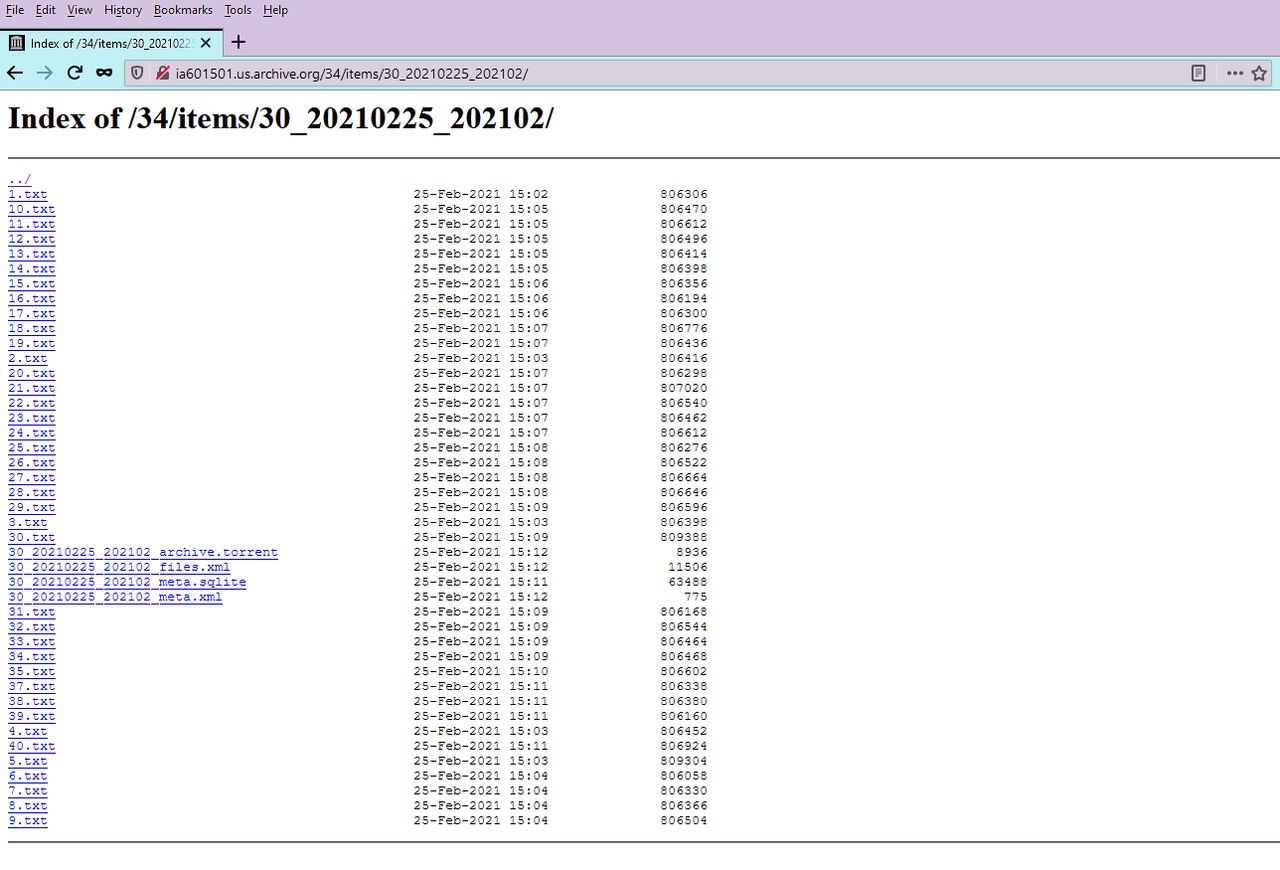Image resolution: width=1280 pixels, height=870 pixels.
Task: Reload the page with the refresh icon
Action: click(x=74, y=73)
